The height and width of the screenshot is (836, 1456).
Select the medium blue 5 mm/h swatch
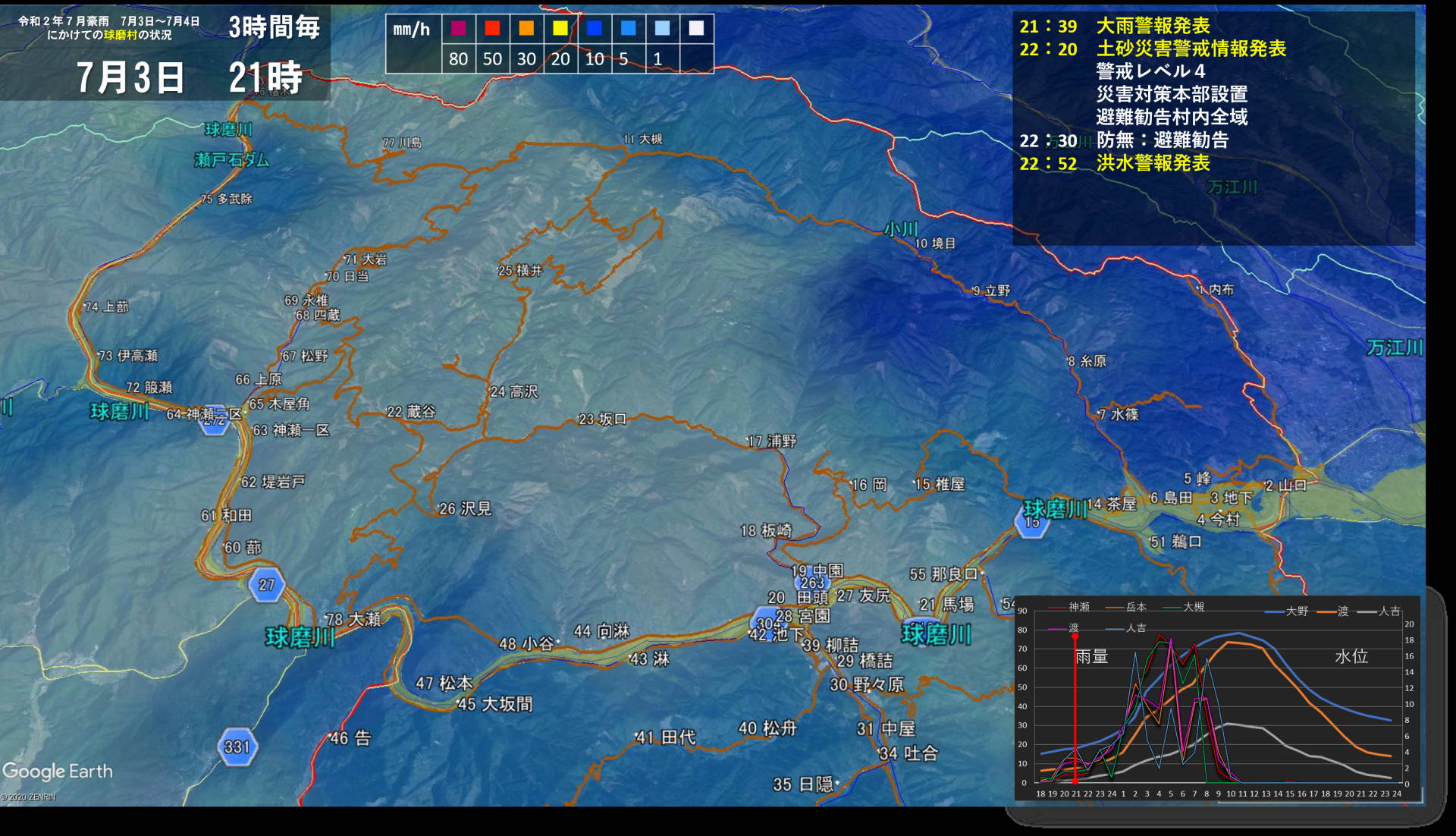[x=629, y=28]
